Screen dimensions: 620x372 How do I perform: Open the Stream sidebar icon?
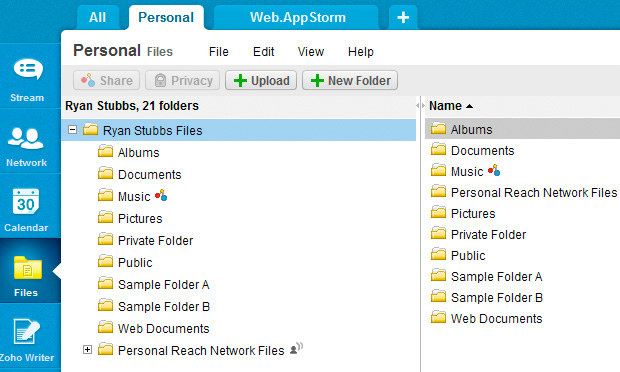point(28,70)
